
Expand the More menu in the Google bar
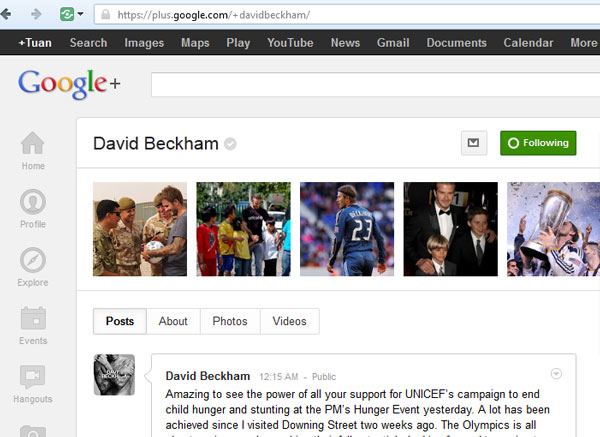tap(584, 42)
